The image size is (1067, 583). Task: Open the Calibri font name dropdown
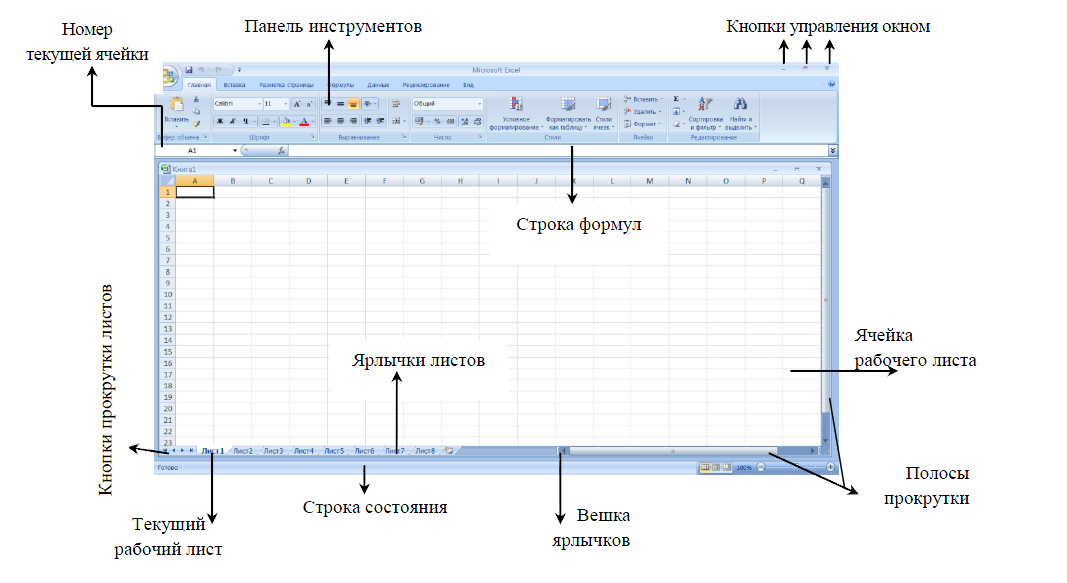(259, 104)
